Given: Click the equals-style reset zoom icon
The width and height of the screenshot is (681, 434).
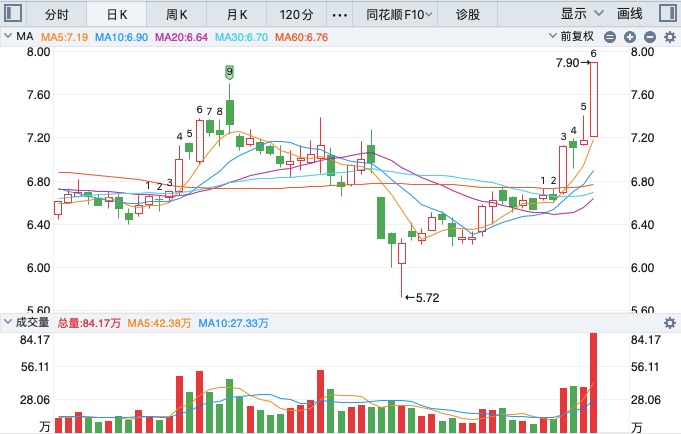Looking at the screenshot, I should click(610, 37).
